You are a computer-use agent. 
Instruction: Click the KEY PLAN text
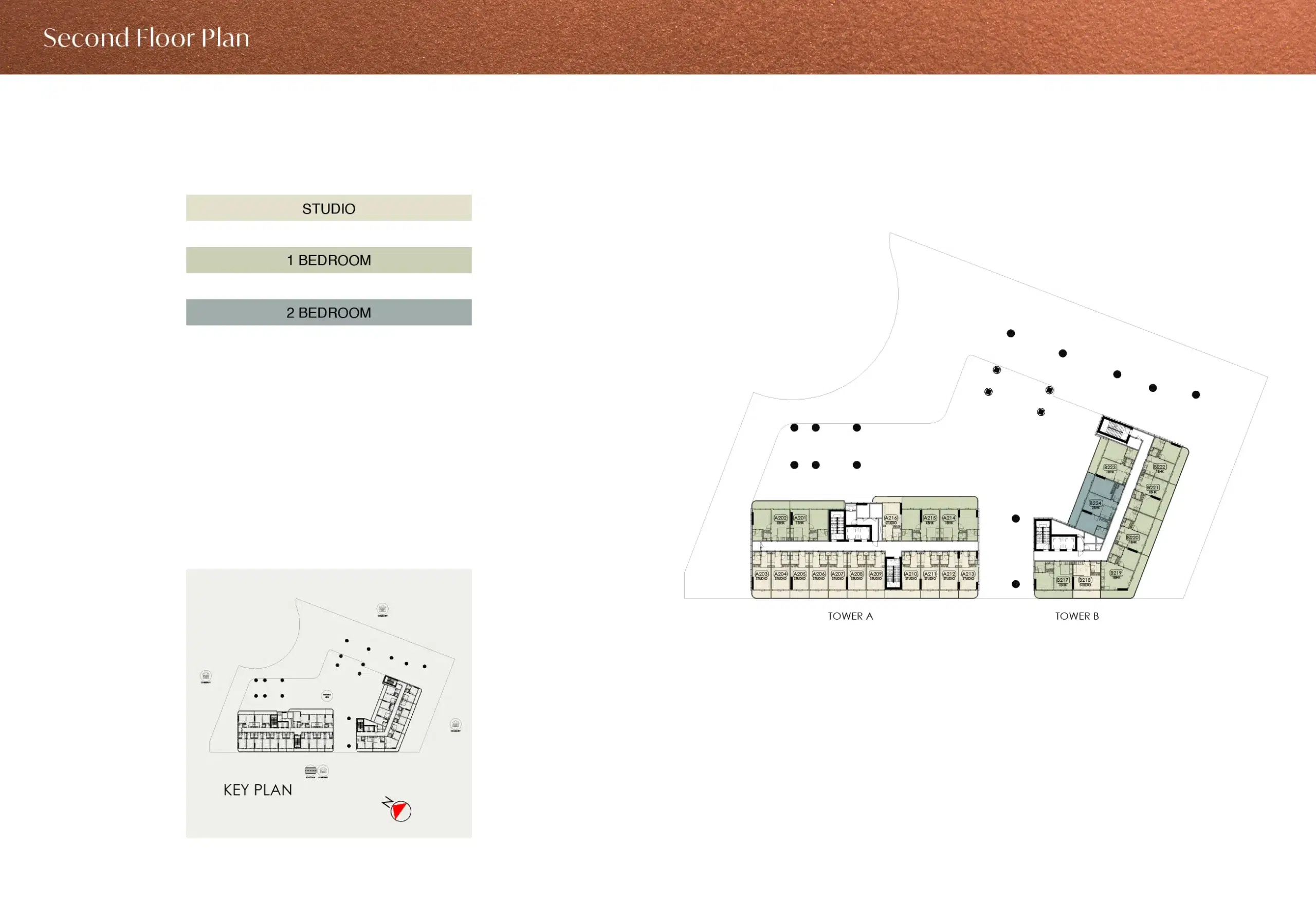point(258,790)
